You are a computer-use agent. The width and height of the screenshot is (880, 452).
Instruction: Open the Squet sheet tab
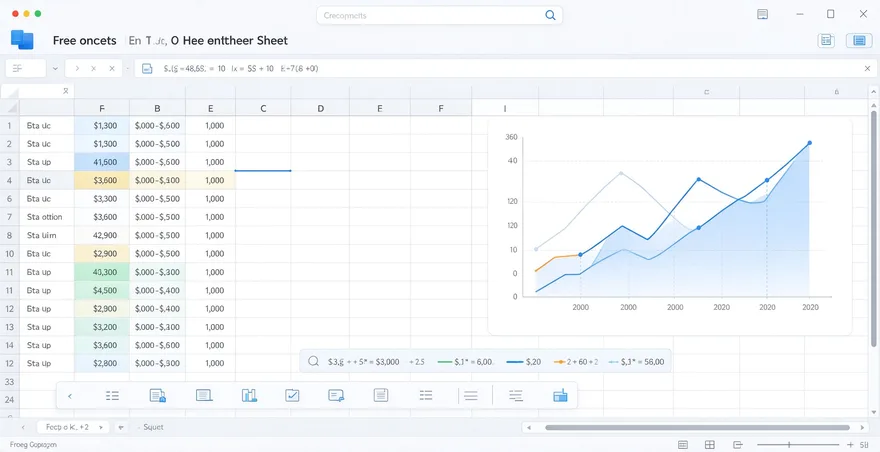point(153,427)
